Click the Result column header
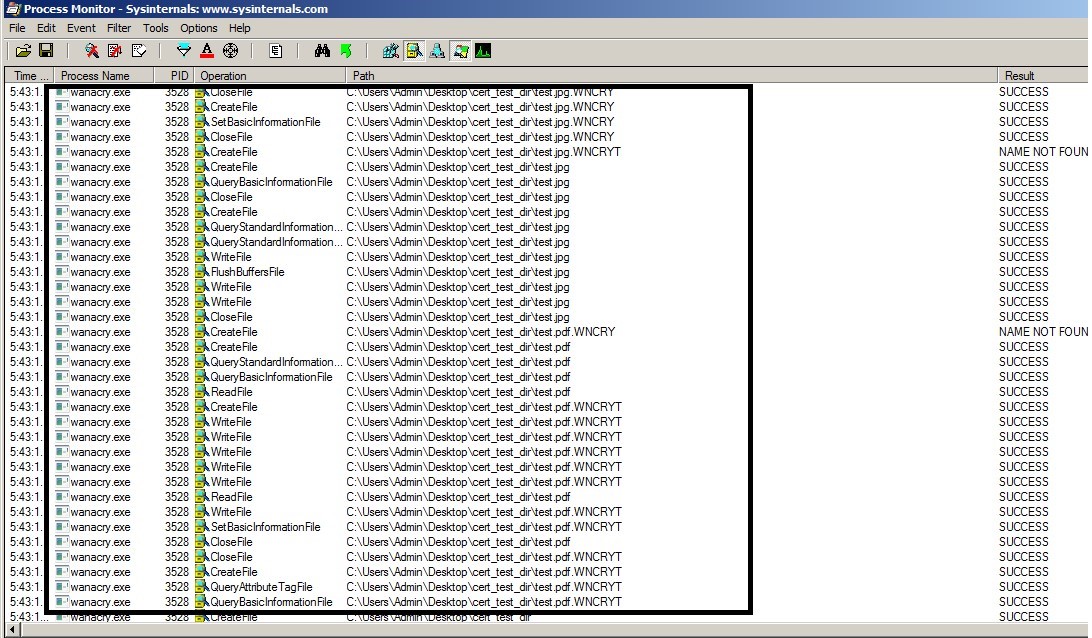Screen dimensions: 1092x638 [x=1043, y=76]
